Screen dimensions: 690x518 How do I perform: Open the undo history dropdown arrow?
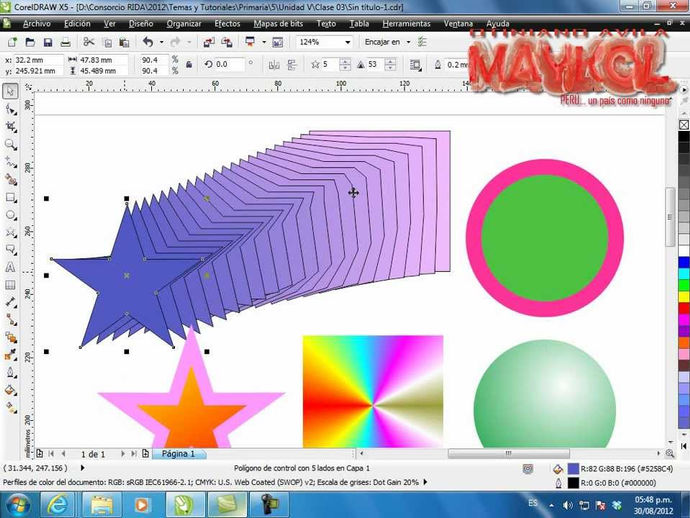point(161,42)
